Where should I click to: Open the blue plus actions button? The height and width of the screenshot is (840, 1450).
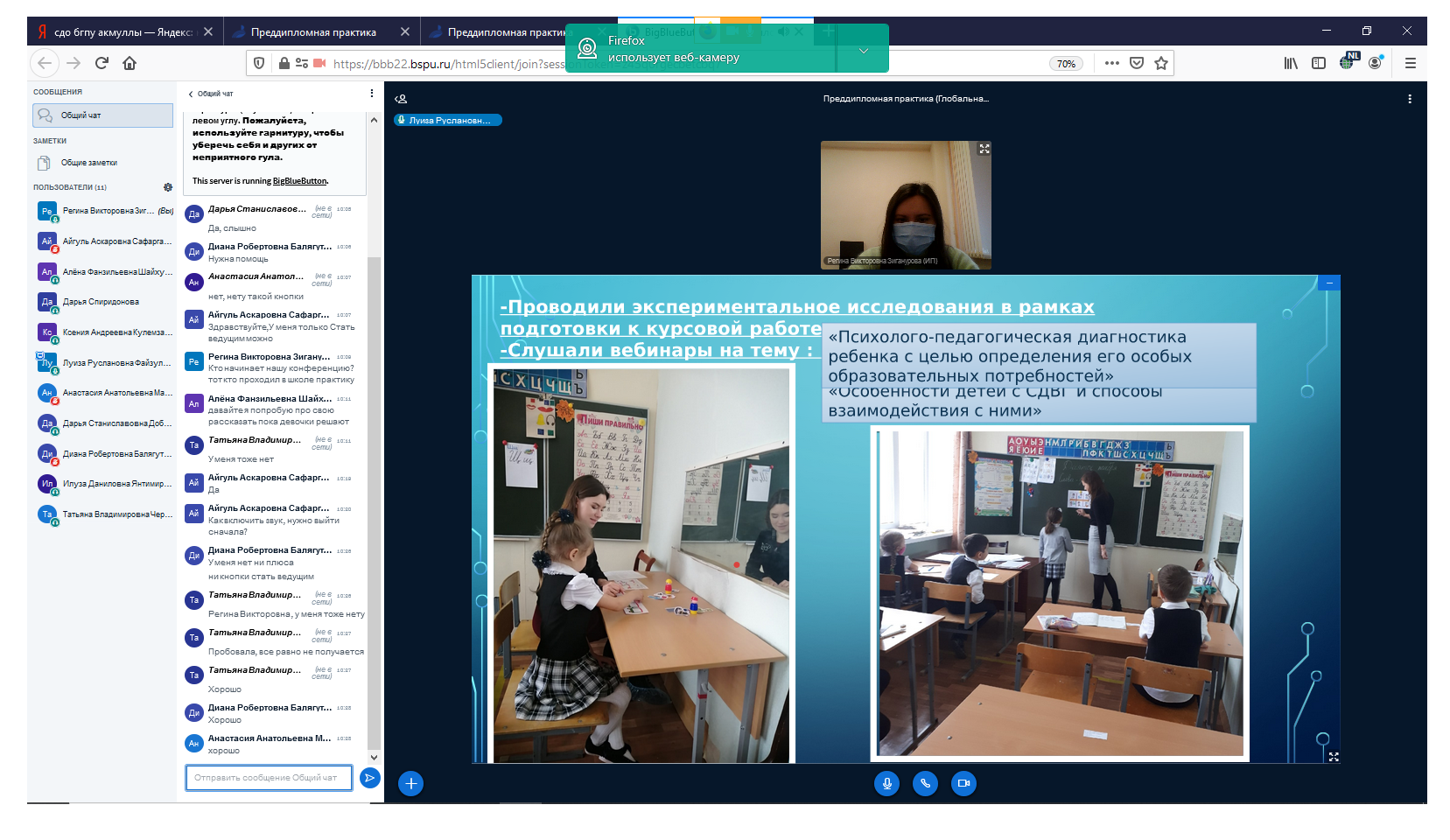[x=410, y=783]
